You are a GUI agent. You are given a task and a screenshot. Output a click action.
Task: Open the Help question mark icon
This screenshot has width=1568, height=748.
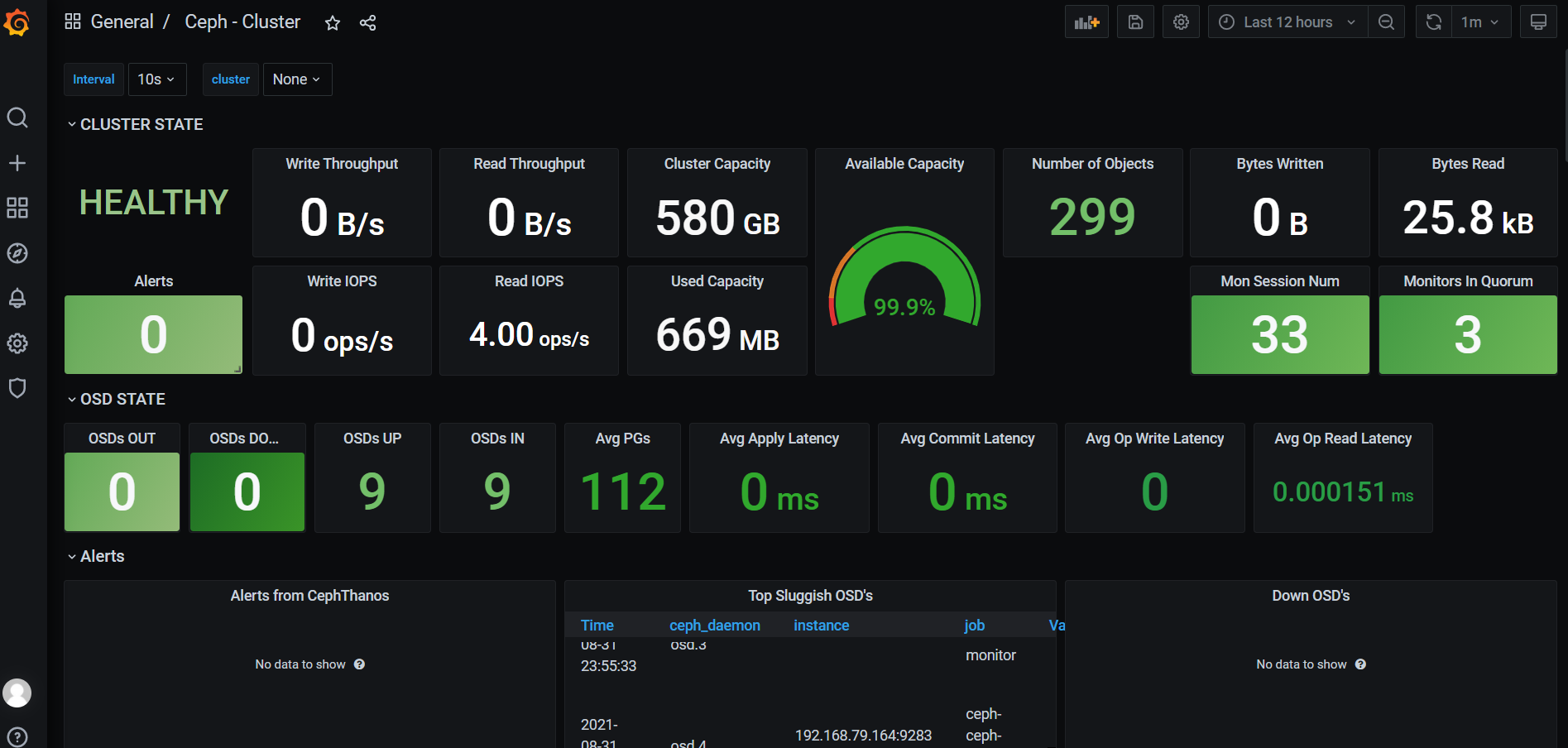click(x=17, y=736)
